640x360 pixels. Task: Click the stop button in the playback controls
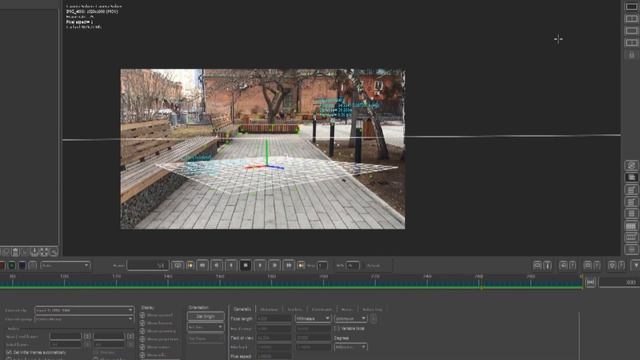(245, 265)
